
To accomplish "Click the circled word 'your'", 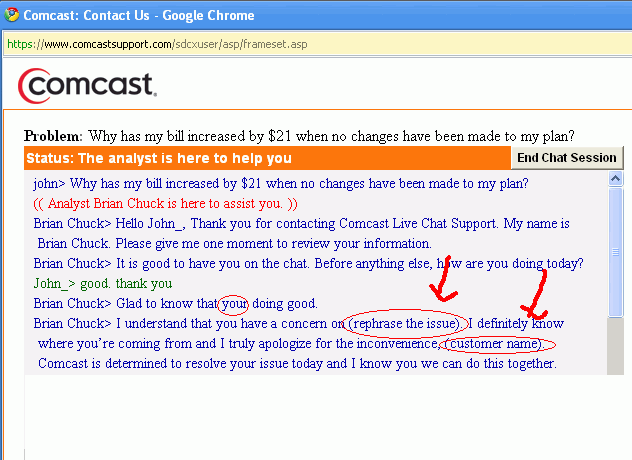I will click(233, 303).
